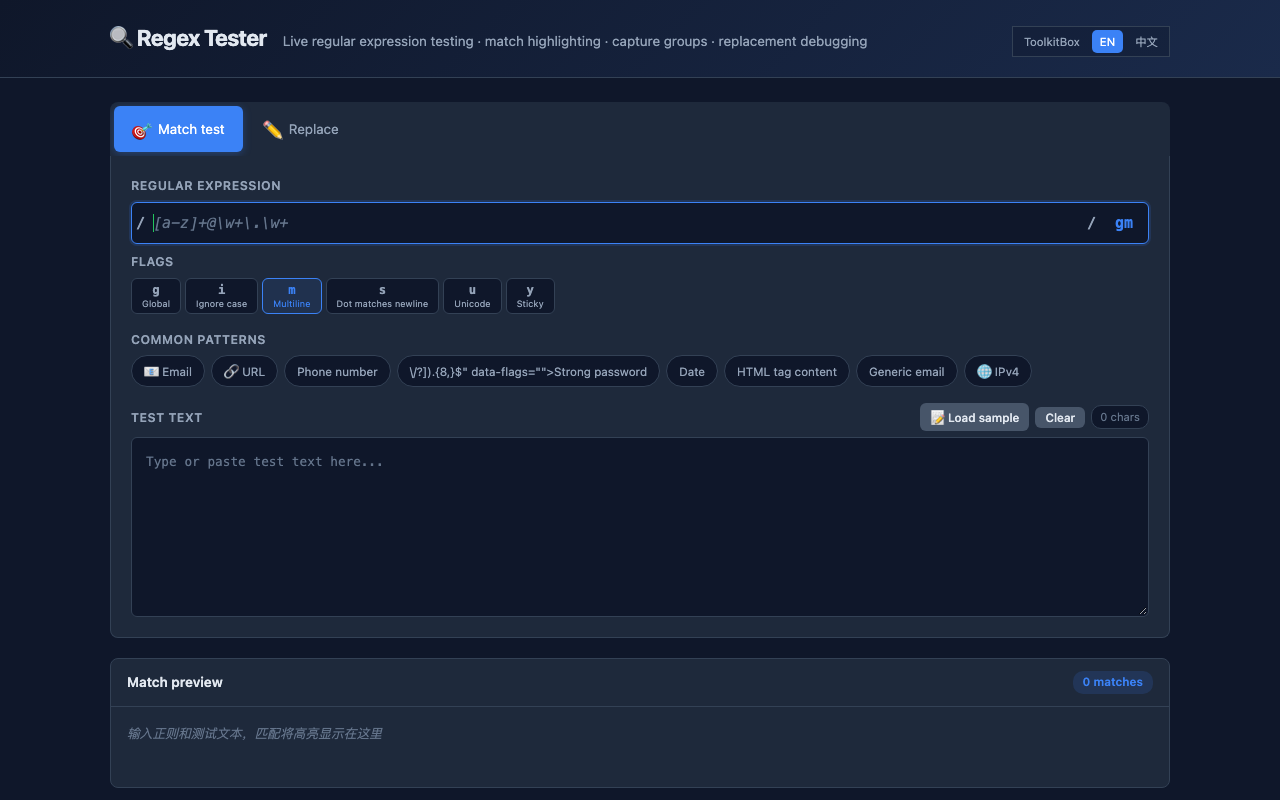
Task: Toggle the g Global flag
Action: coord(156,296)
